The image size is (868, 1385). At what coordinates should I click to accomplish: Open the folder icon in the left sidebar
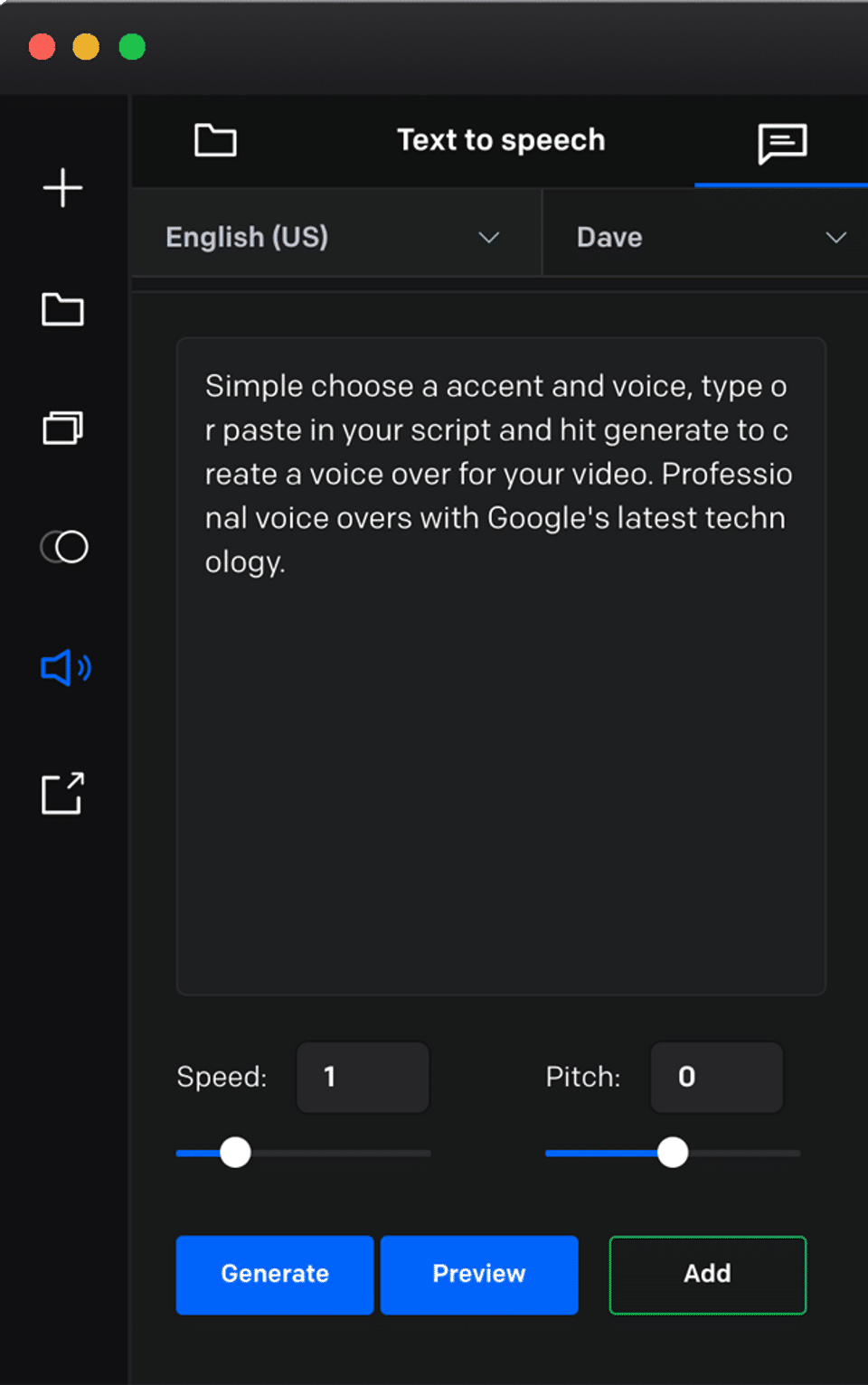tap(62, 310)
